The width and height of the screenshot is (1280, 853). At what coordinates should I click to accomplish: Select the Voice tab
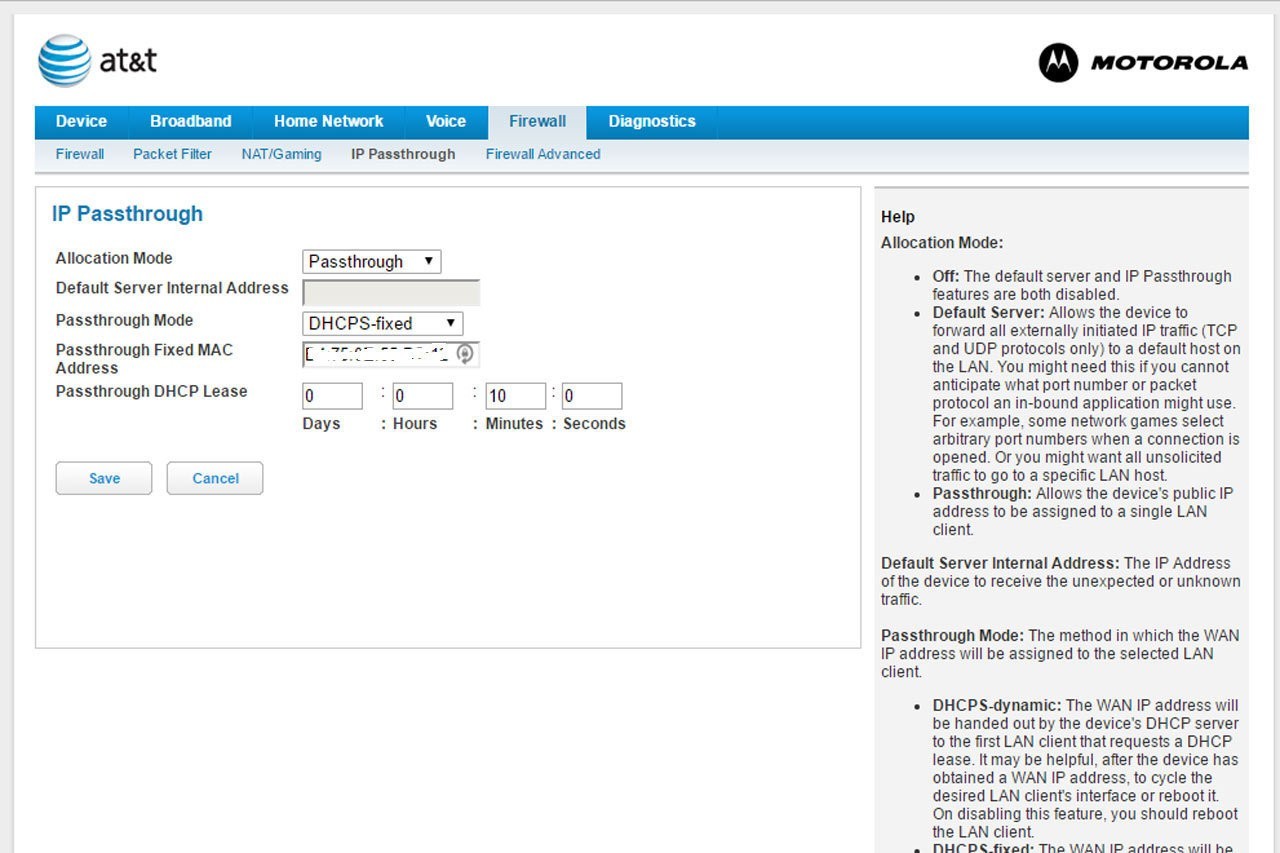(x=445, y=122)
